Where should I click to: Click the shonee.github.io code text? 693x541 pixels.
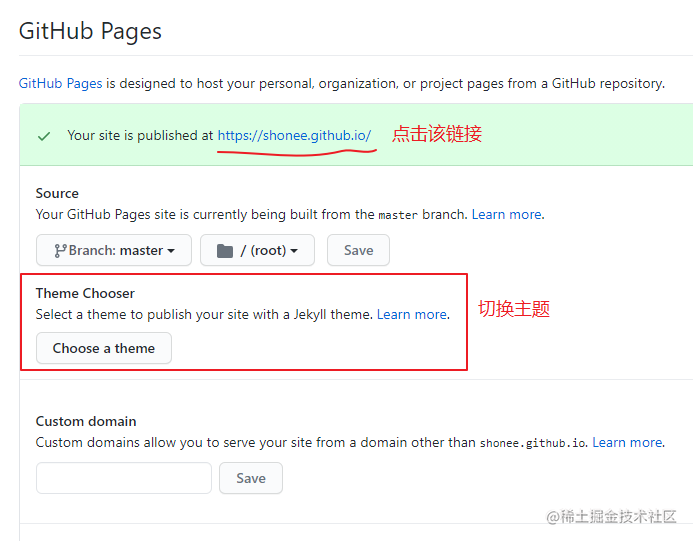pos(533,443)
